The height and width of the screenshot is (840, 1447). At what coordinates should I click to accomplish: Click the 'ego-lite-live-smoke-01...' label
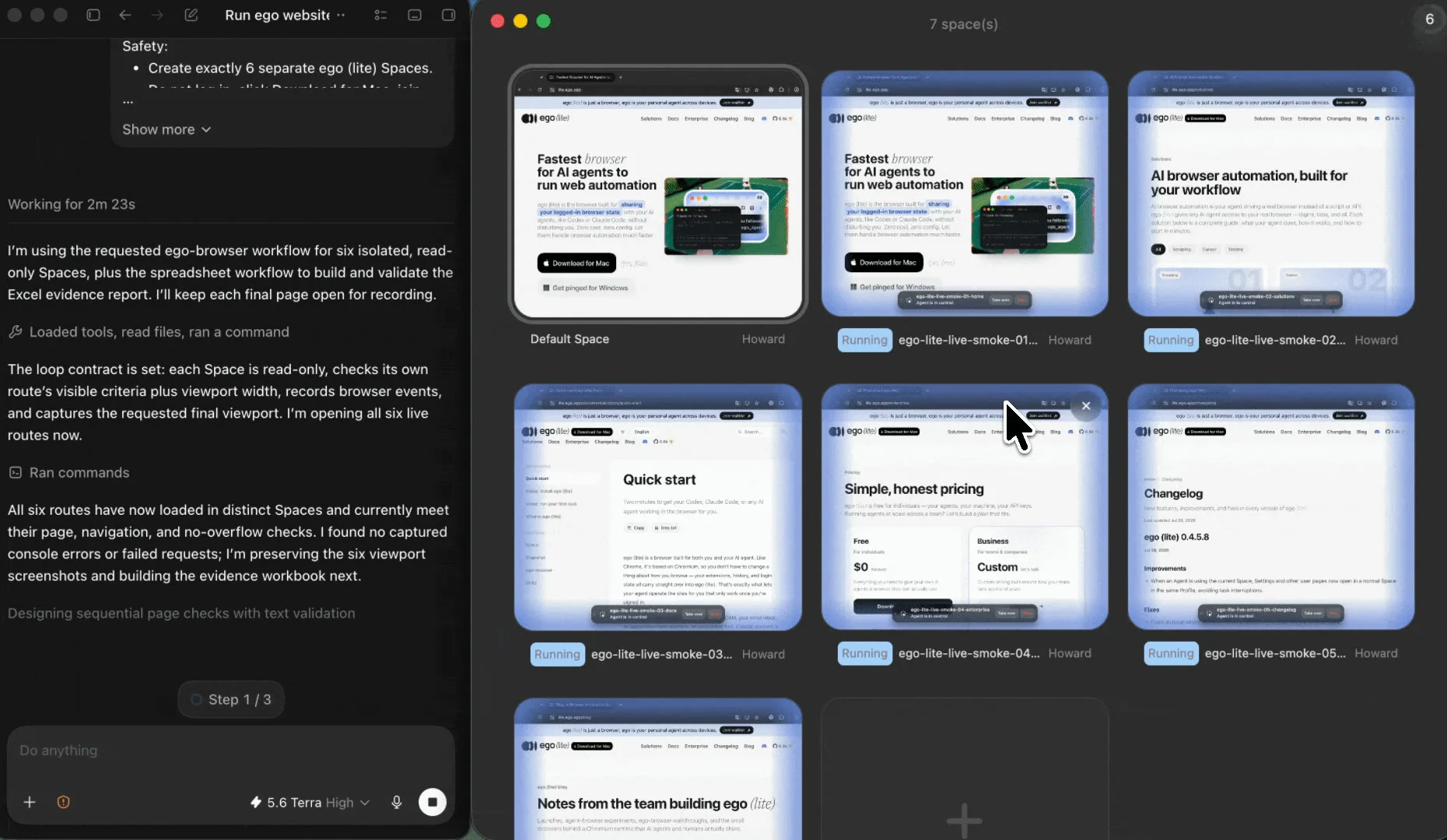coord(968,340)
